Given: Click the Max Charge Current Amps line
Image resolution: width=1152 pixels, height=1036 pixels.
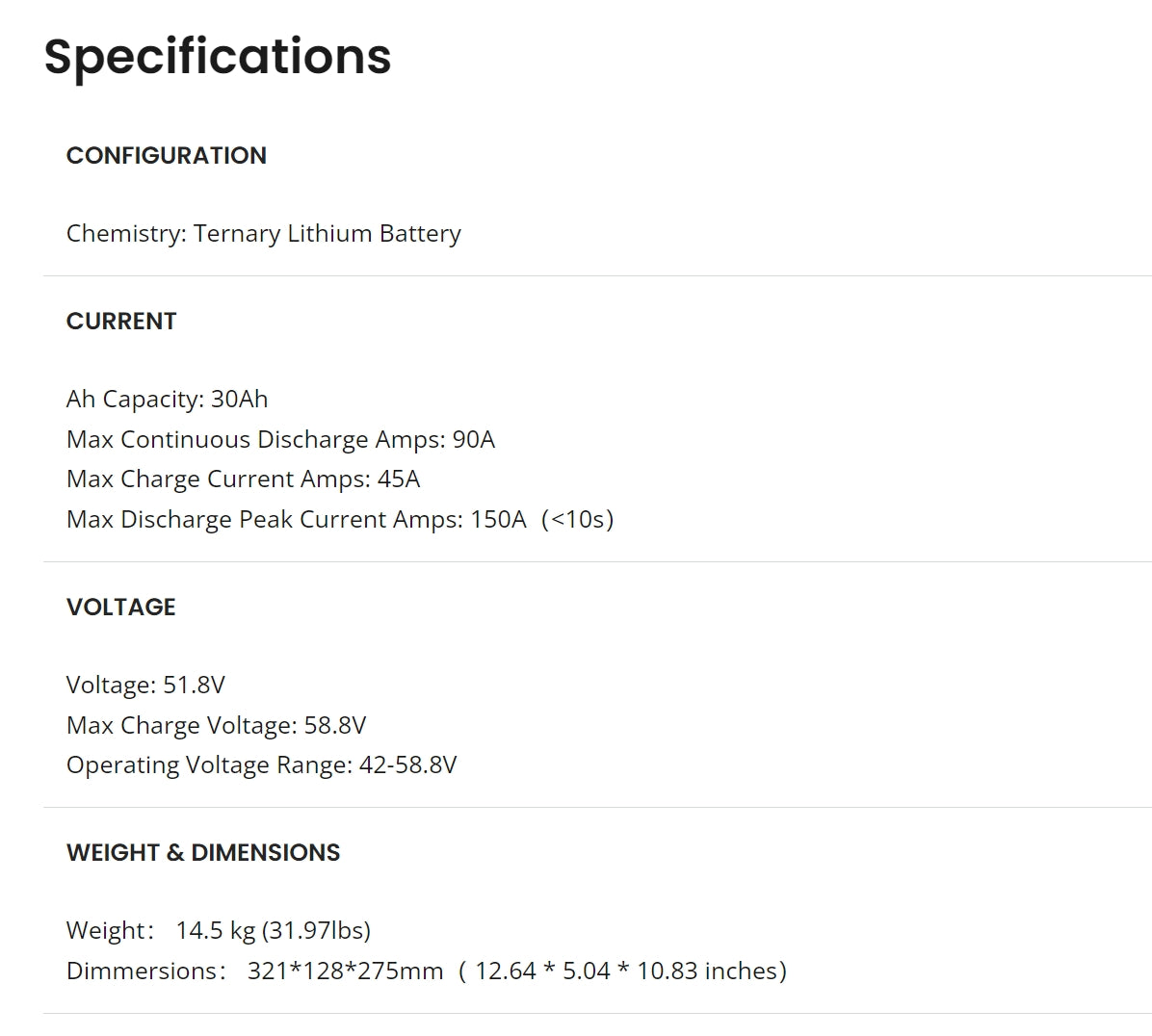Looking at the screenshot, I should 243,479.
